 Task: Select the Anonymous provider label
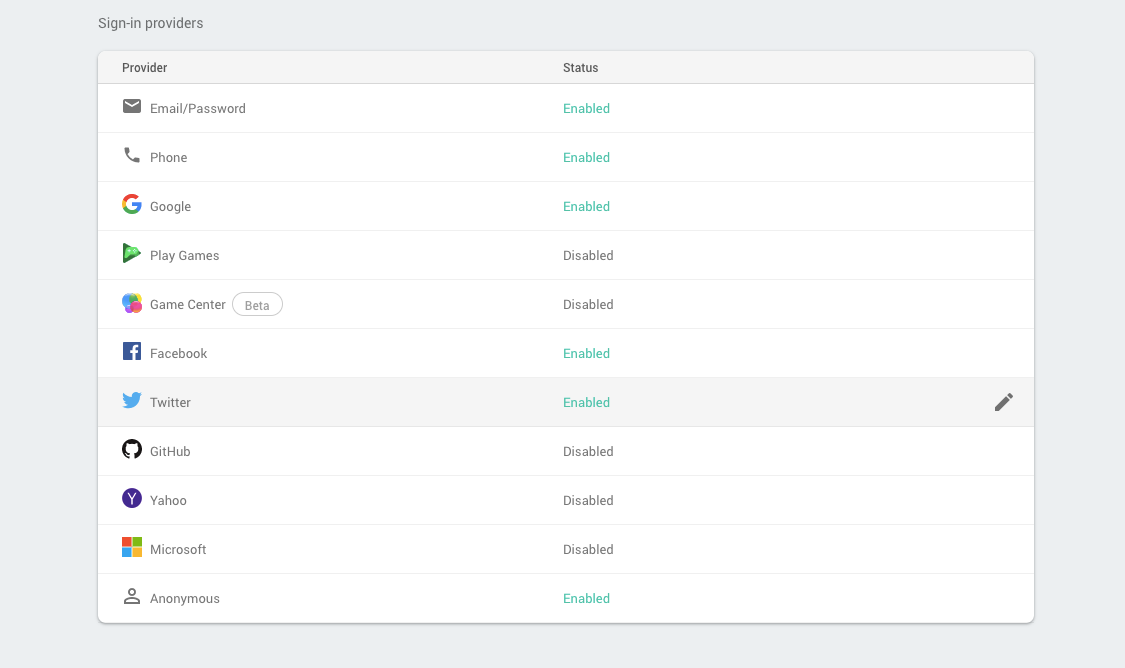184,599
